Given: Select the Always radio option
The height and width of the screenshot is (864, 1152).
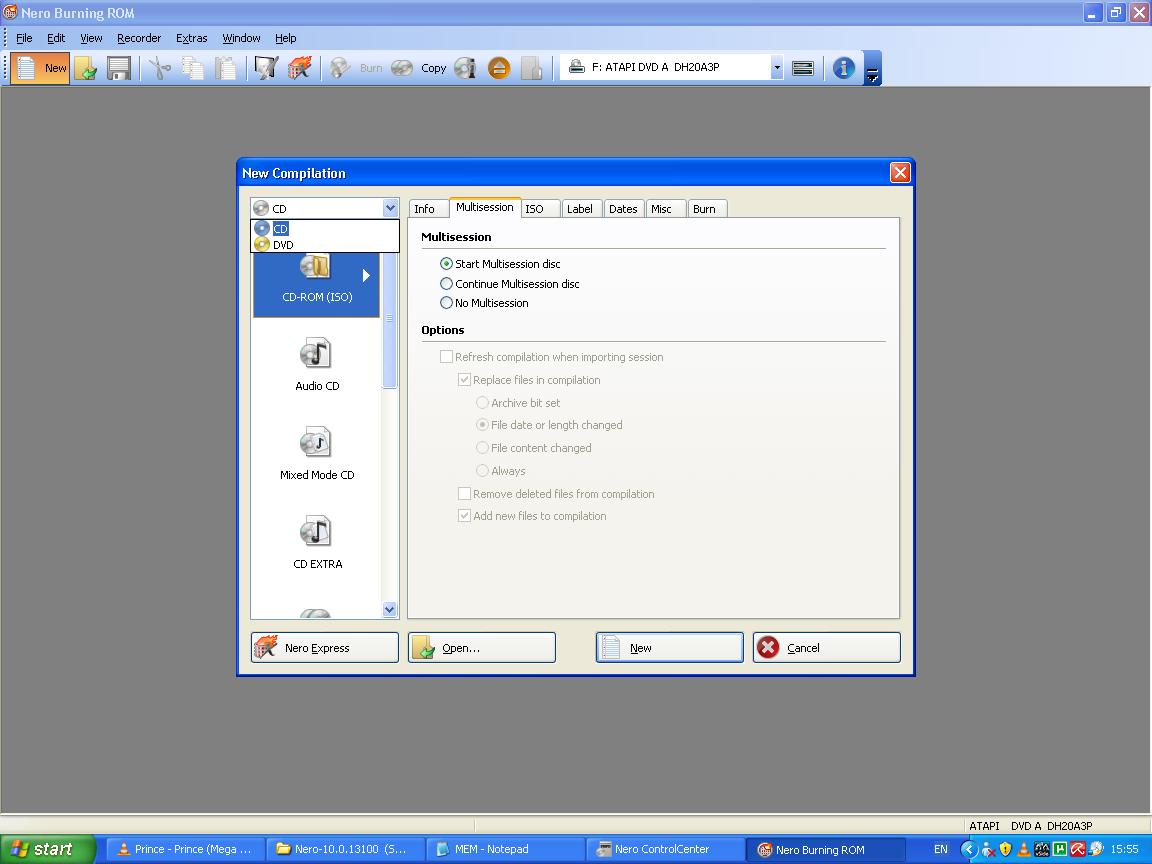Looking at the screenshot, I should (x=483, y=469).
